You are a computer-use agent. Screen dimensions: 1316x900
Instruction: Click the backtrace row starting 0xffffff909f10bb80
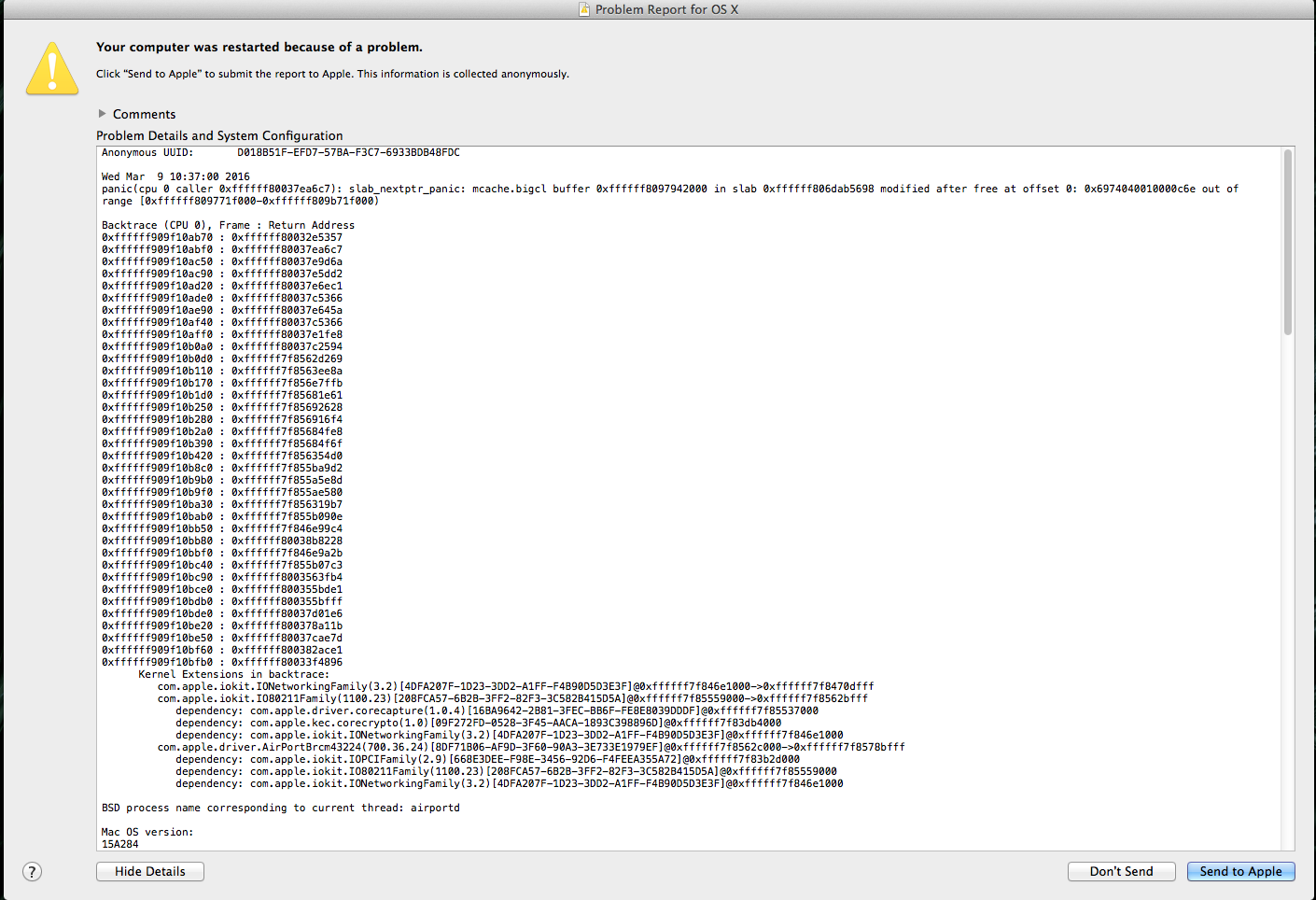coord(222,541)
